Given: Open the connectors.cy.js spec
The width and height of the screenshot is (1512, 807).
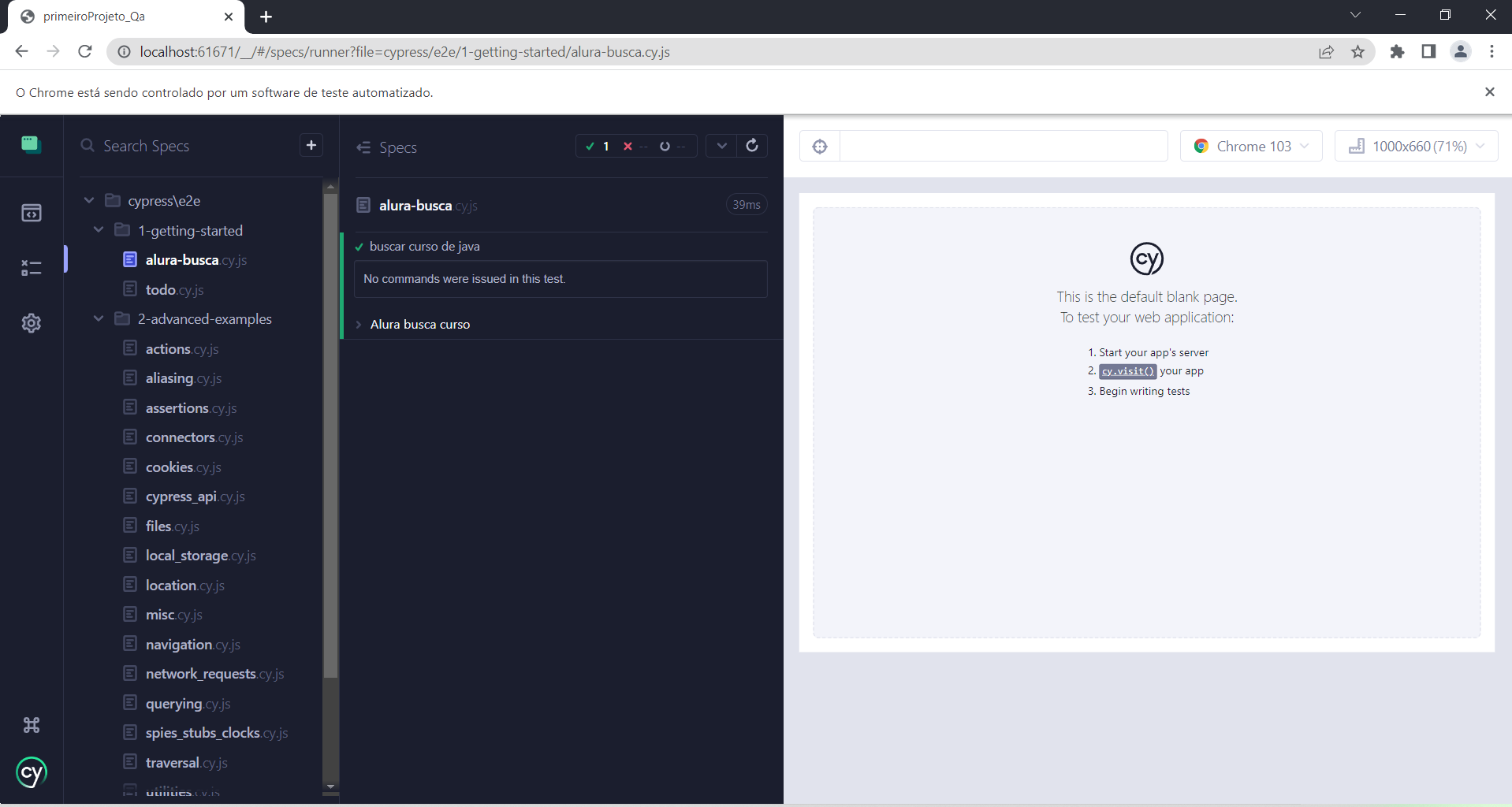Looking at the screenshot, I should [x=194, y=437].
